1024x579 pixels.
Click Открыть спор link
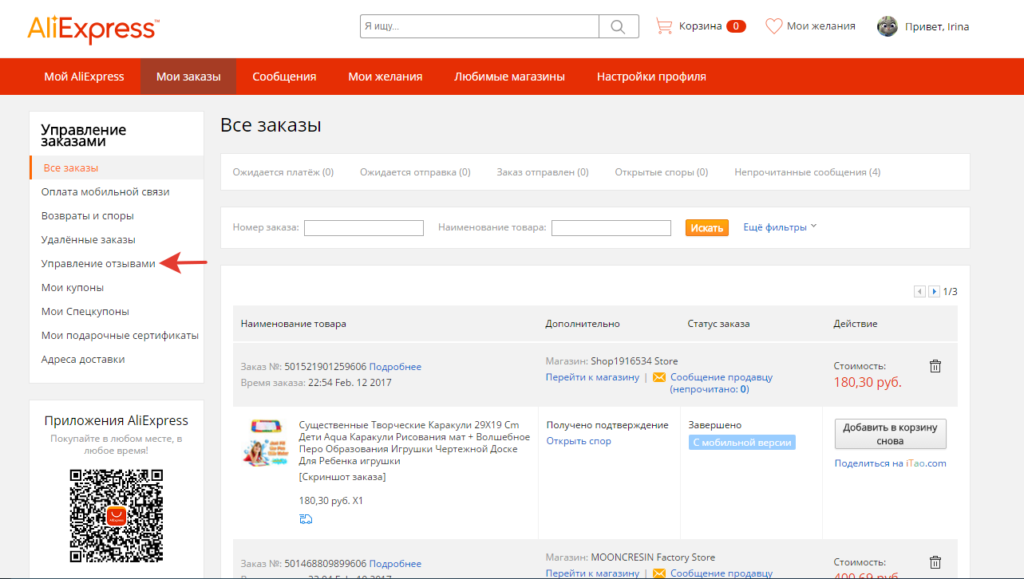[x=579, y=441]
